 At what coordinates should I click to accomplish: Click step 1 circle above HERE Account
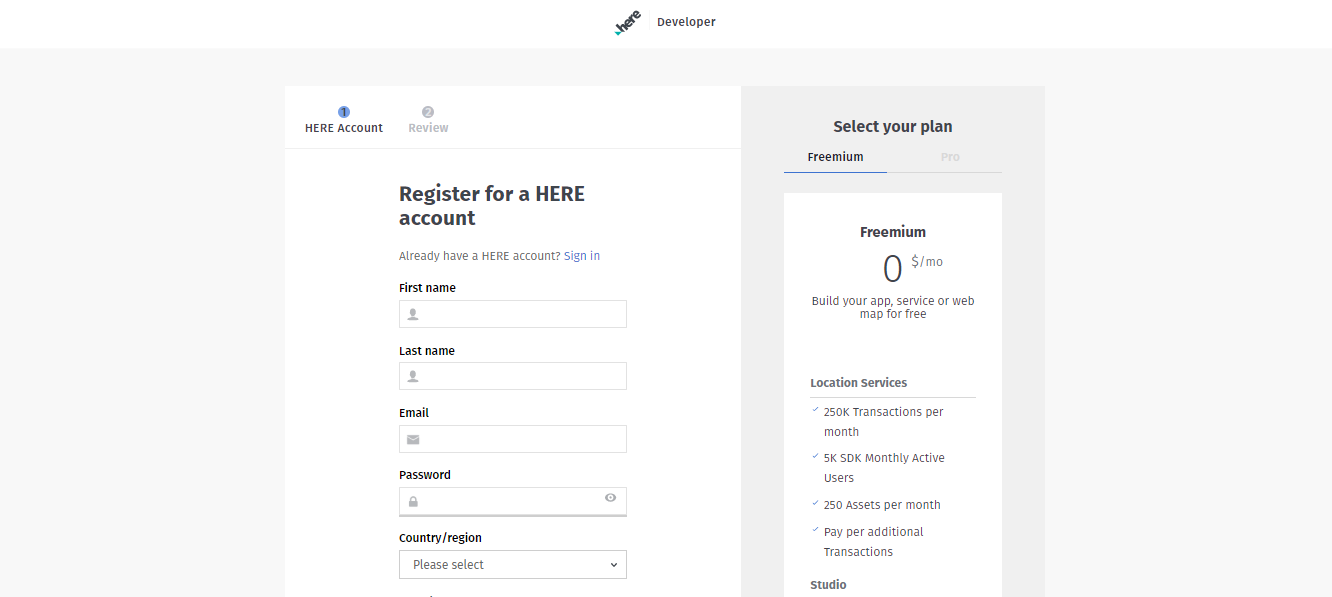(x=344, y=112)
